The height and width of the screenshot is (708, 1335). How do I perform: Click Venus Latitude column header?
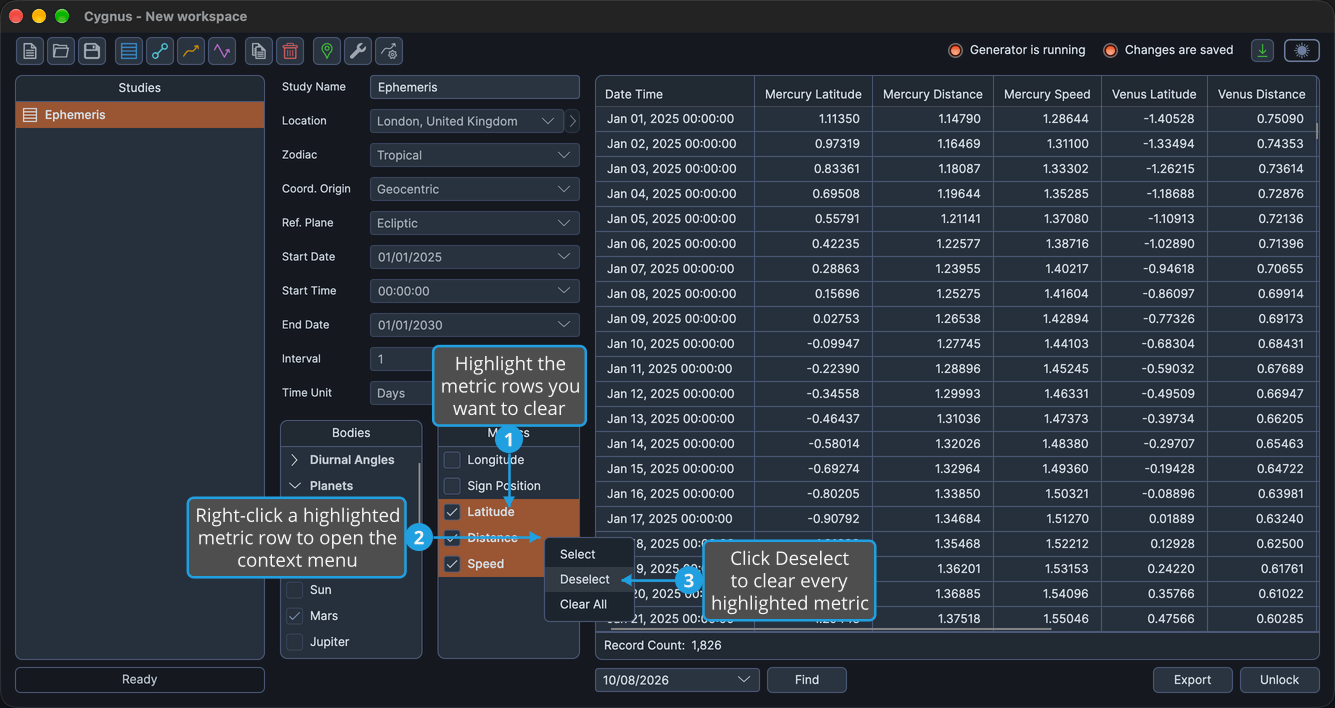point(1154,94)
